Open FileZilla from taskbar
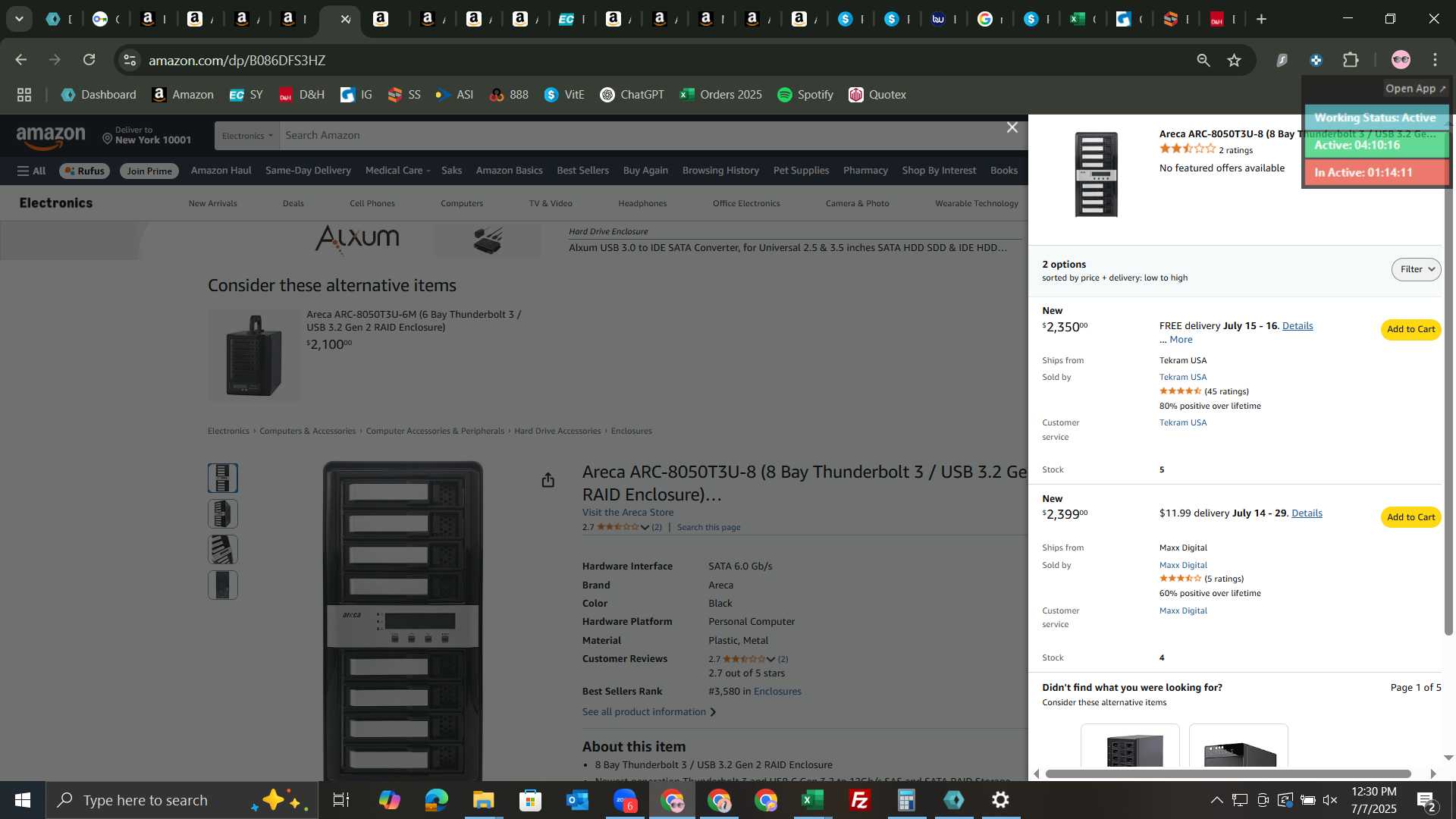This screenshot has width=1456, height=819. [x=859, y=800]
